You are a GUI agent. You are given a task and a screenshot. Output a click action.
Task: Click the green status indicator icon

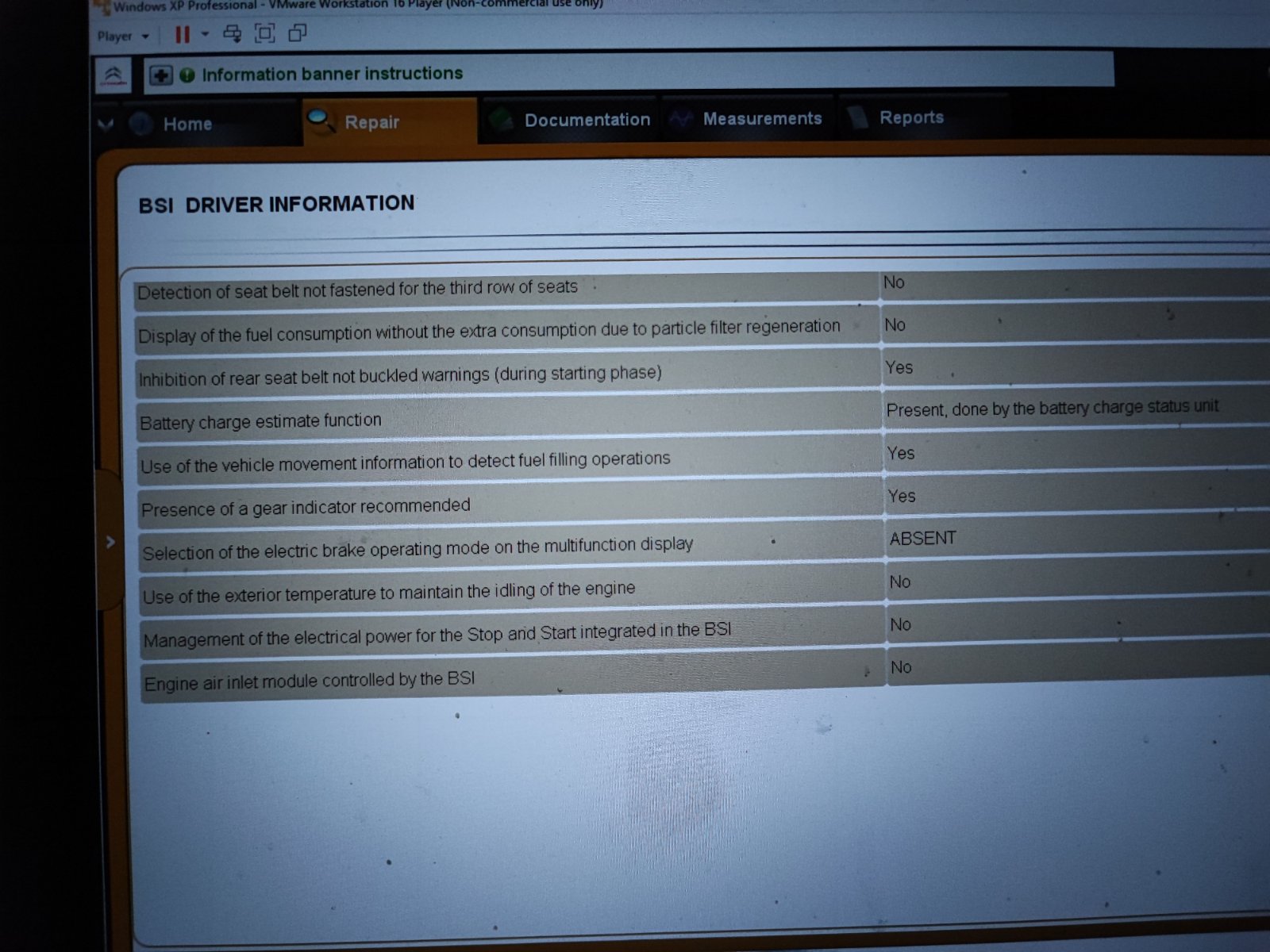point(187,75)
